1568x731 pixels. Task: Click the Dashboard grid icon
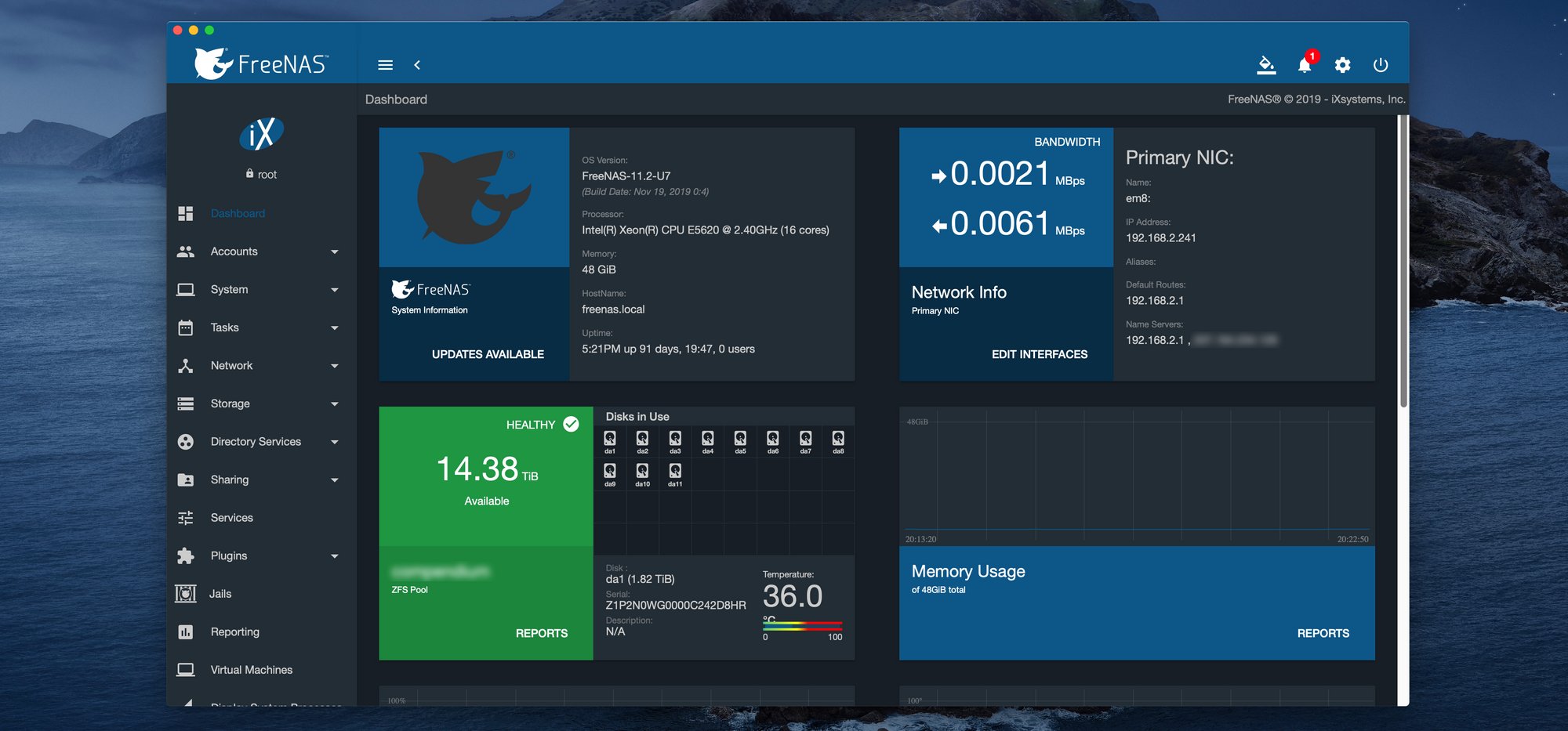point(186,213)
